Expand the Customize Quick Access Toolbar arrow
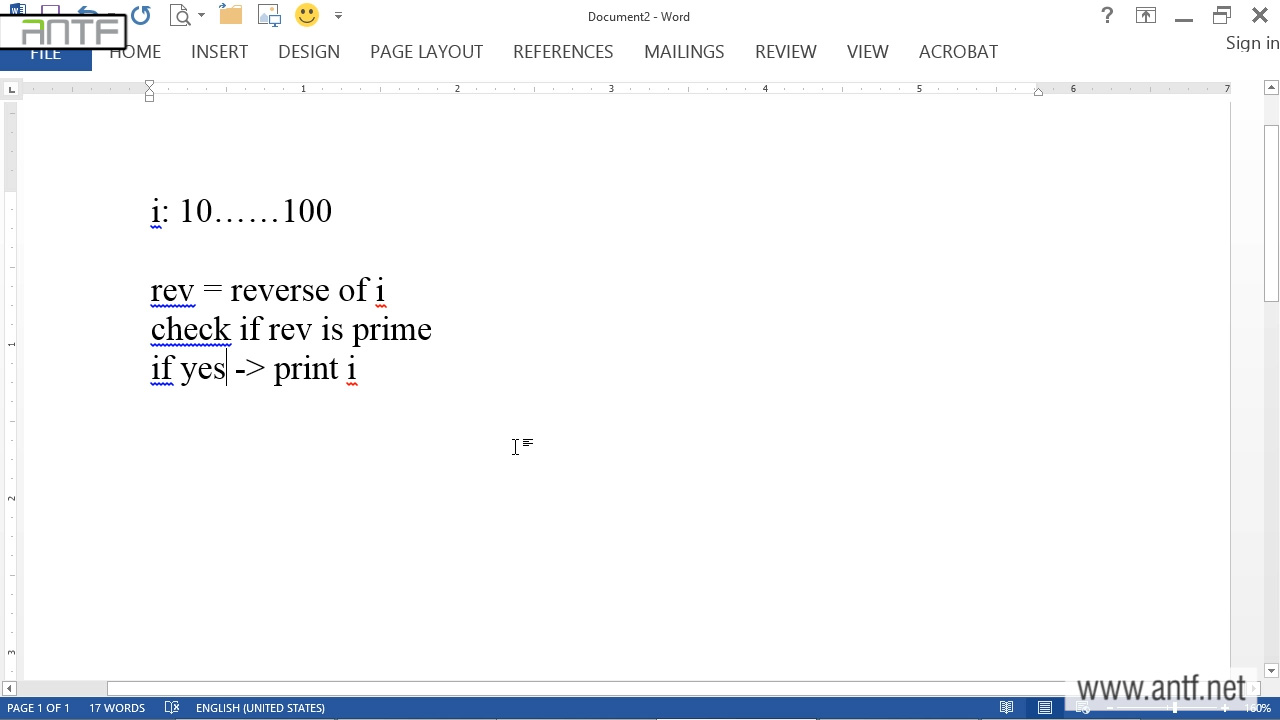 pyautogui.click(x=338, y=16)
